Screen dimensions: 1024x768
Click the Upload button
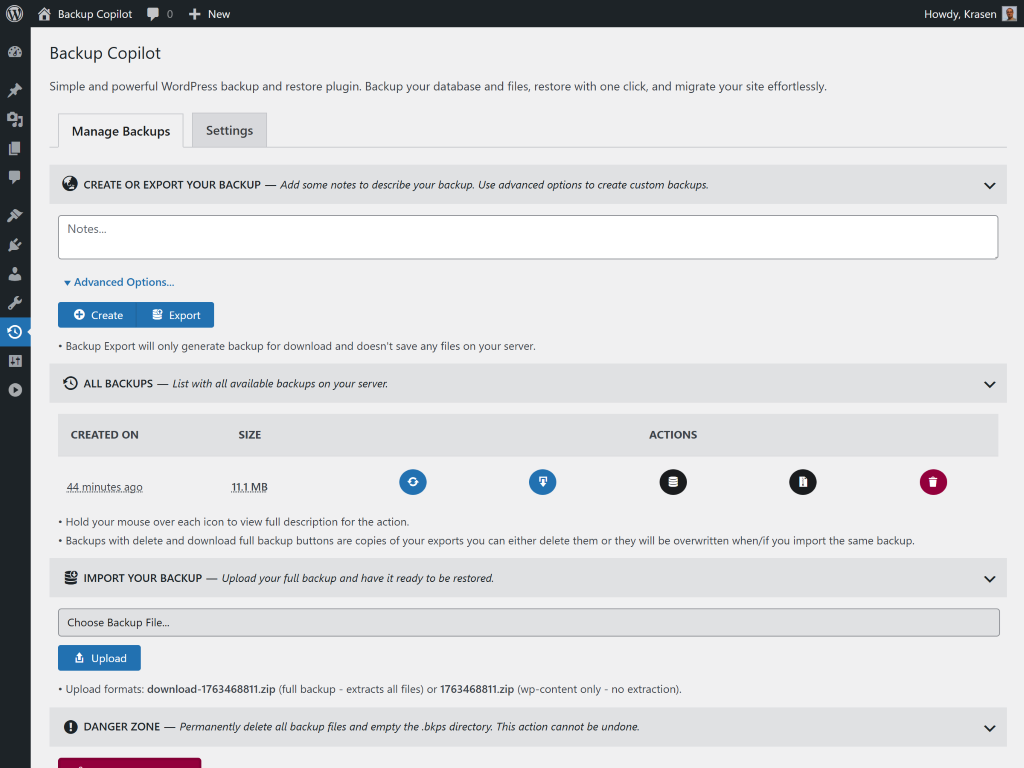[99, 658]
